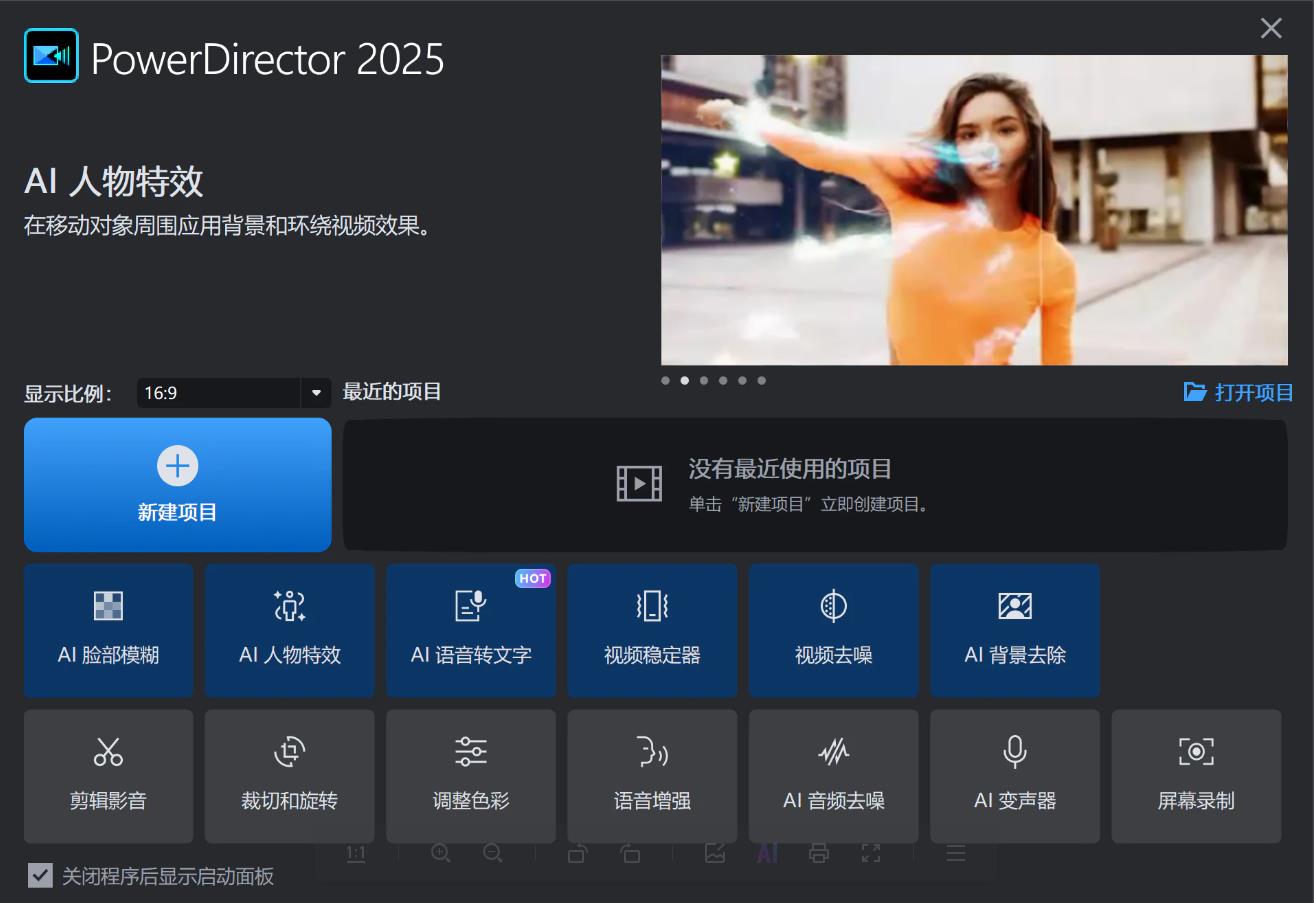Open the 显示比例 aspect ratio dropdown
This screenshot has height=903, width=1314.
point(316,392)
